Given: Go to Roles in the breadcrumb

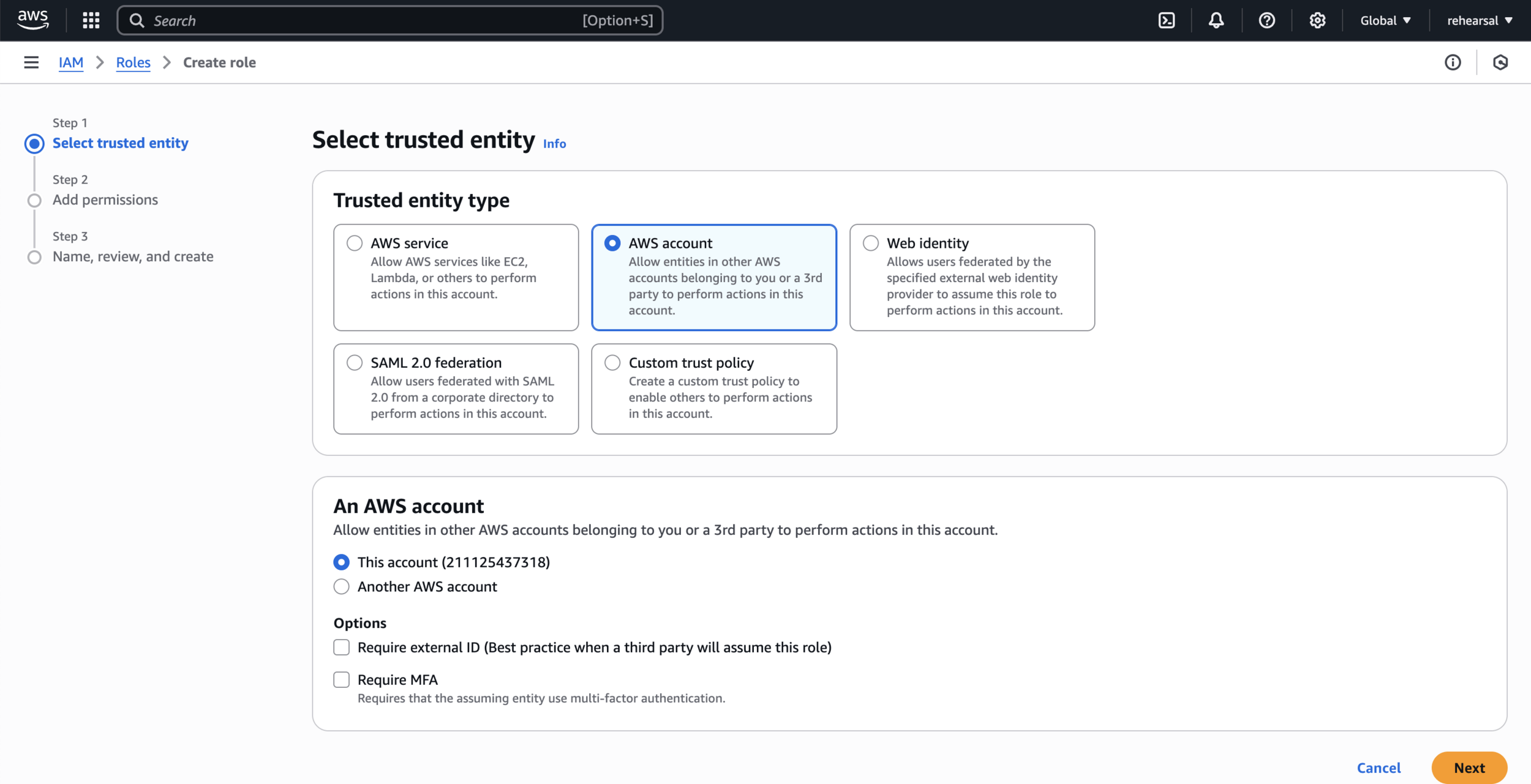Looking at the screenshot, I should 133,62.
